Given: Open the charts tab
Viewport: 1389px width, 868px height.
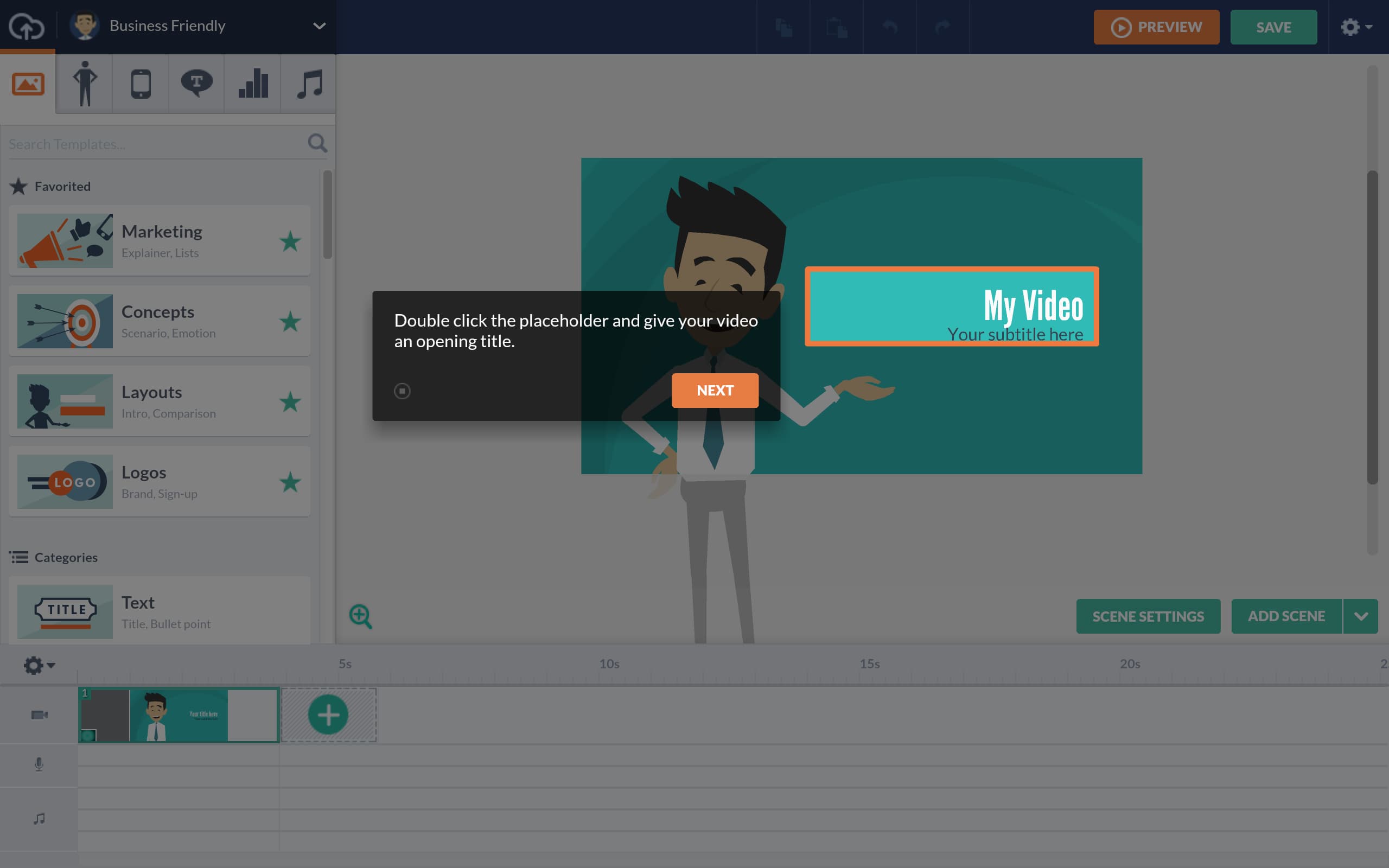Looking at the screenshot, I should [251, 84].
